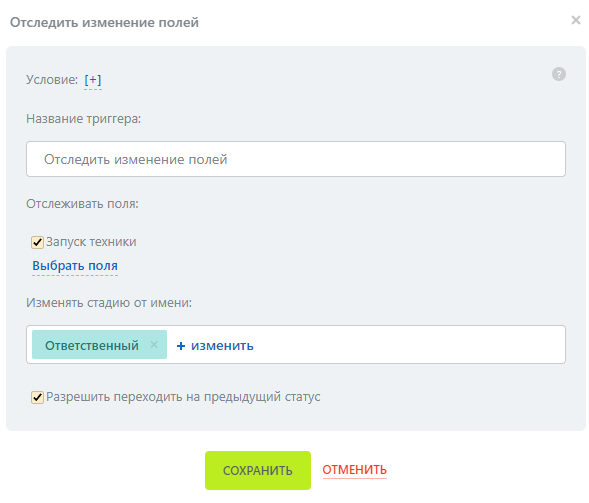Click the Разрешить переходить label text

click(183, 397)
